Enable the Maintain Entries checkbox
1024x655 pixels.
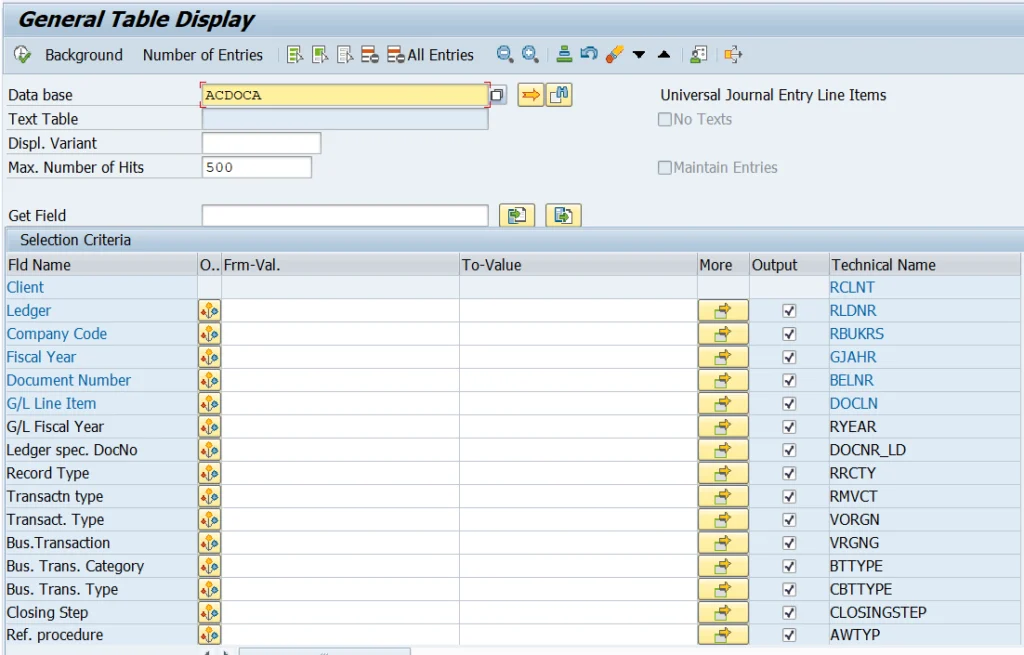pos(665,168)
